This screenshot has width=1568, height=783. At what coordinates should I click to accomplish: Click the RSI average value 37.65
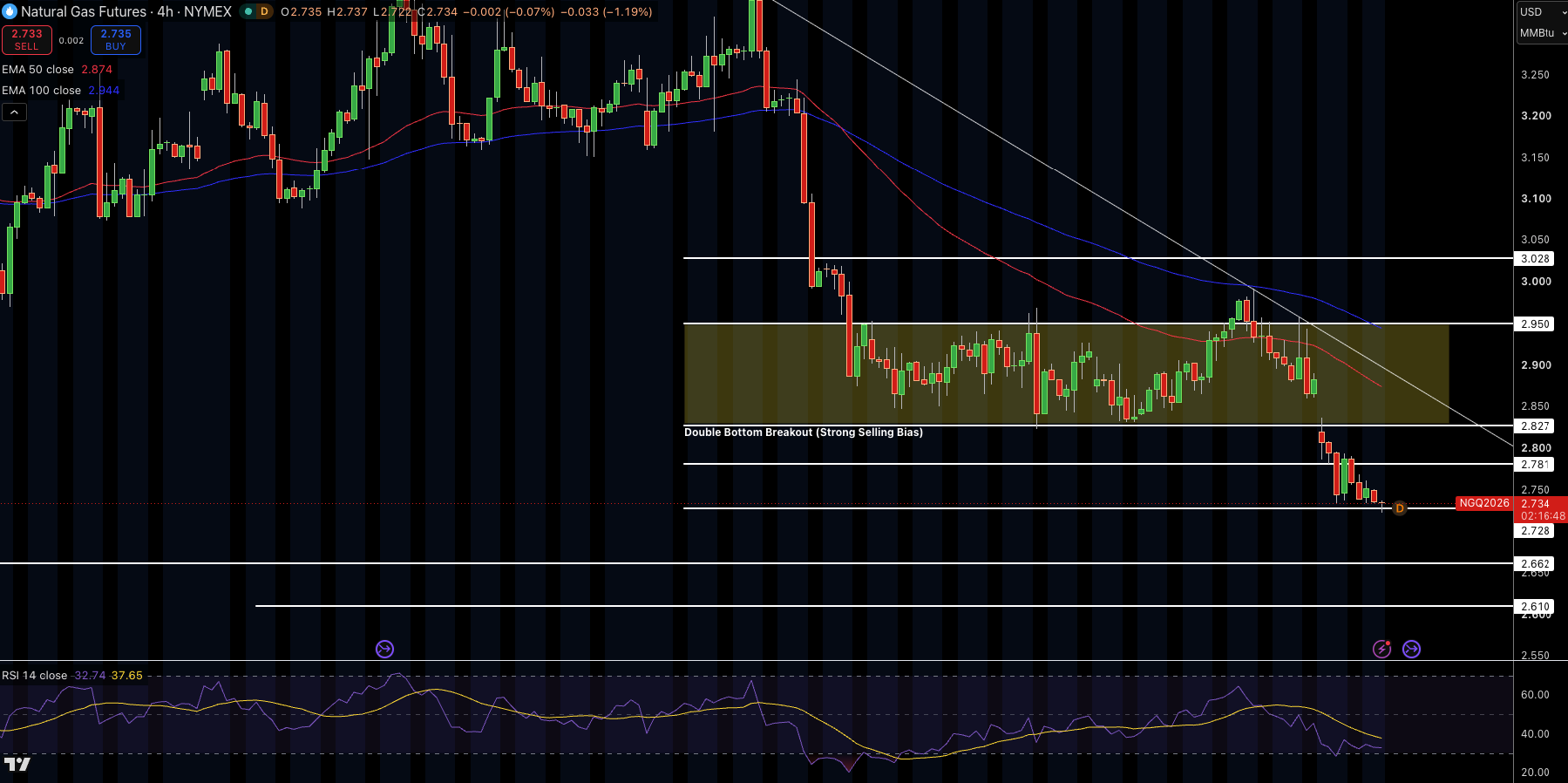(x=127, y=676)
